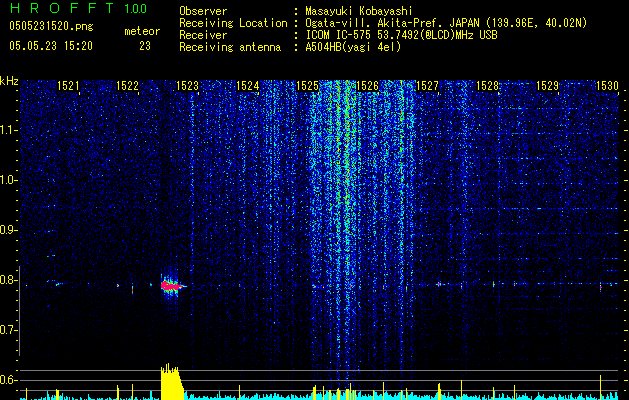This screenshot has height=400, width=629.
Task: Click frequency axis label 1.0
Action: pos(8,180)
